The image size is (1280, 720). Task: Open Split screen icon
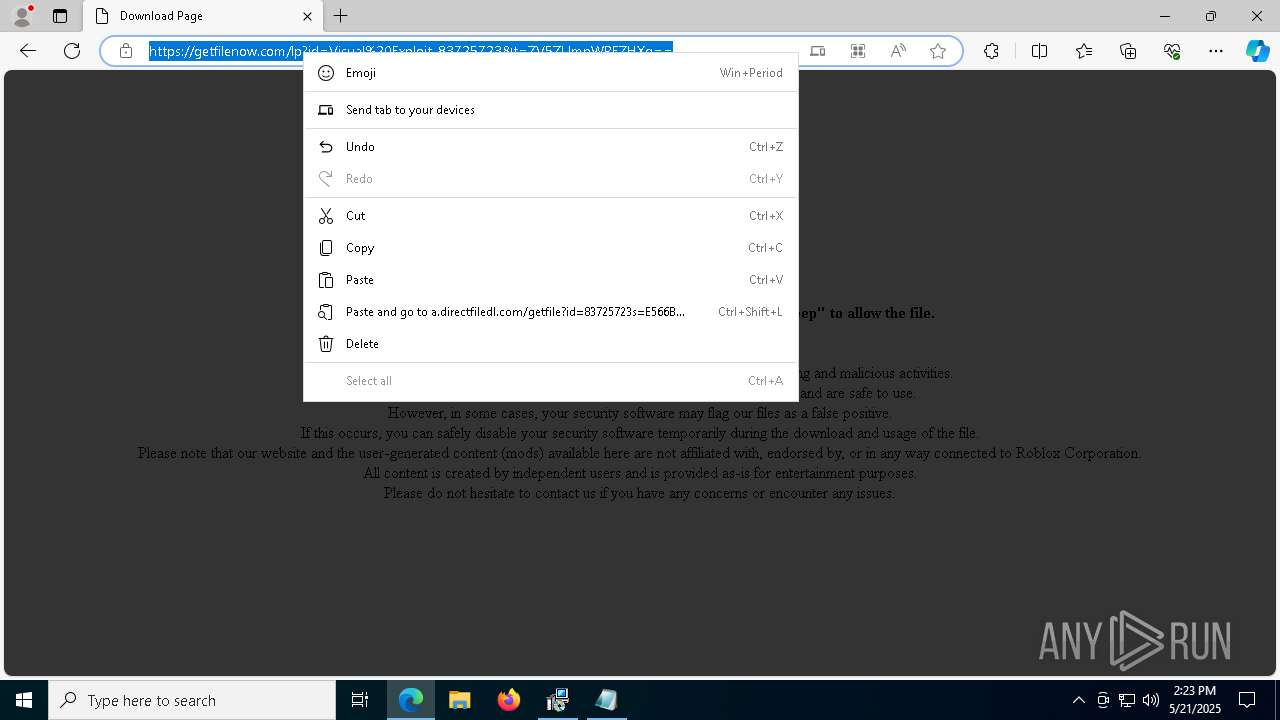pyautogui.click(x=1039, y=51)
